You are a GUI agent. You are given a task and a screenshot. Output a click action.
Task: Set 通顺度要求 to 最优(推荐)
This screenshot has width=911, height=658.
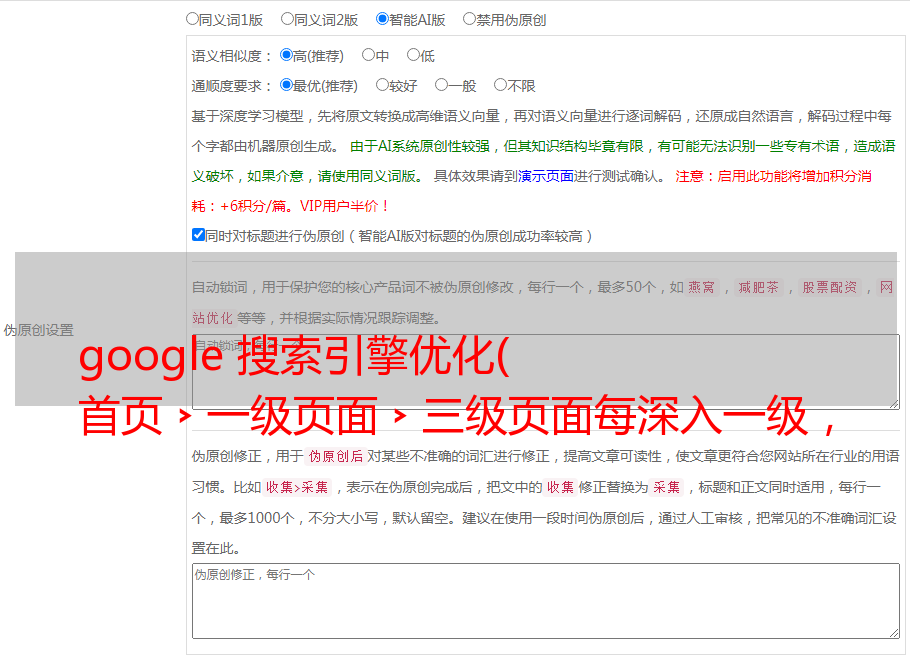tap(286, 85)
